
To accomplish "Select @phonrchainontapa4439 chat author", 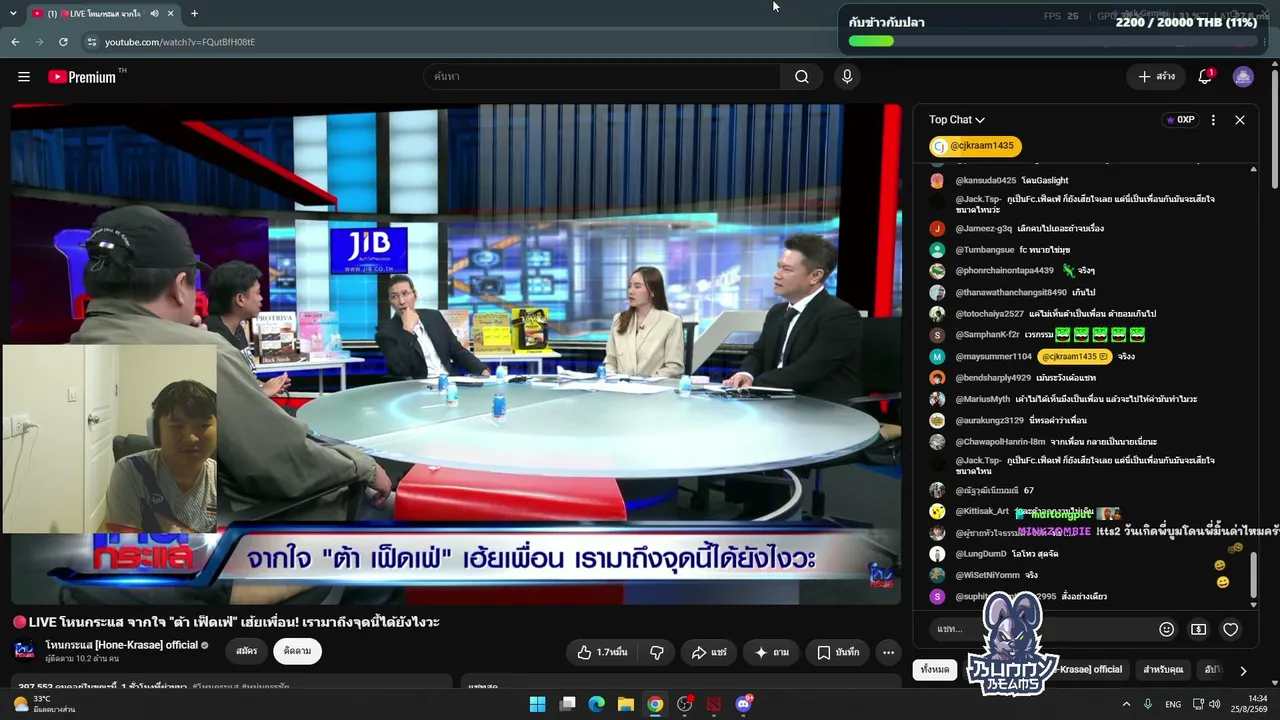I will click(1004, 271).
